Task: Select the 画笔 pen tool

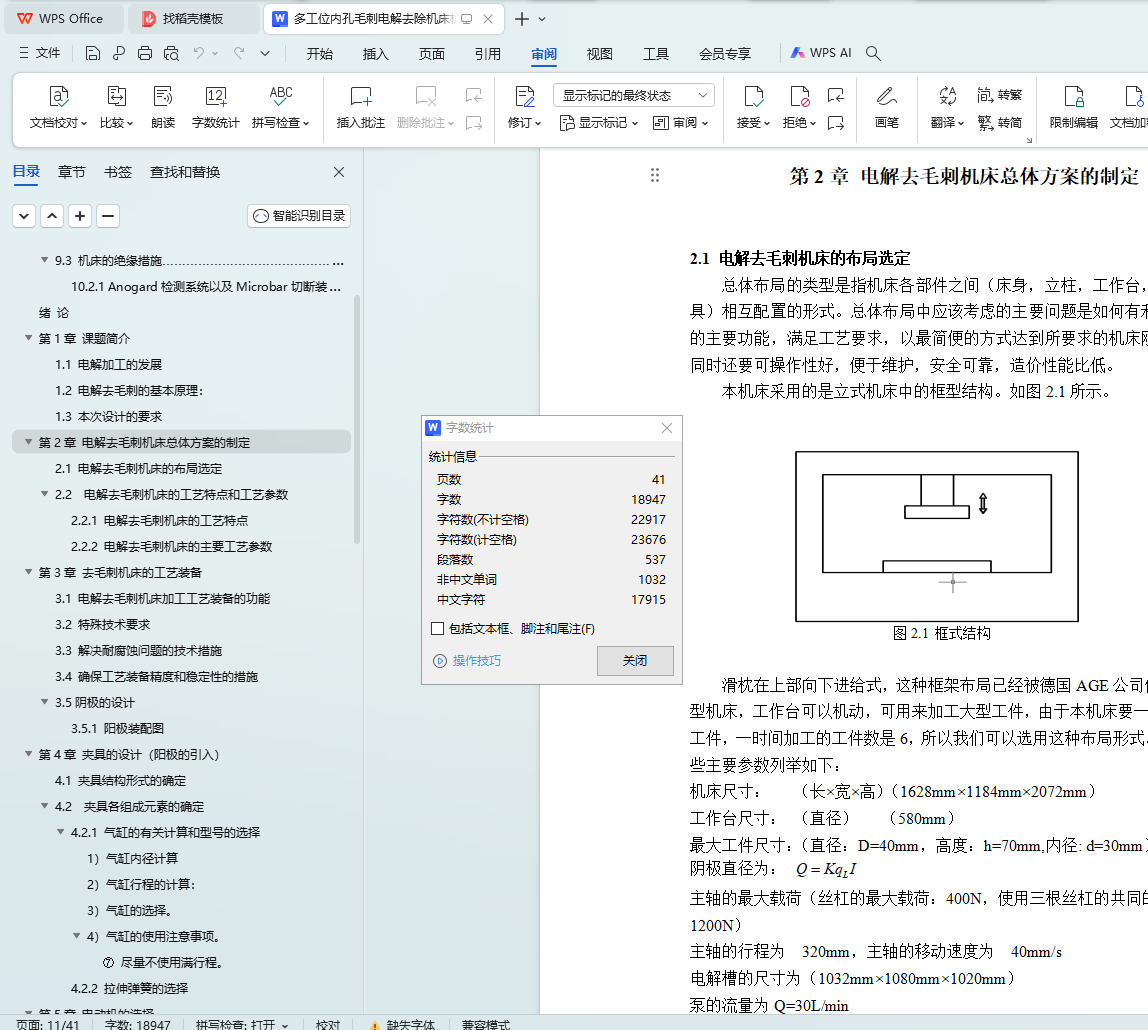Action: 887,107
